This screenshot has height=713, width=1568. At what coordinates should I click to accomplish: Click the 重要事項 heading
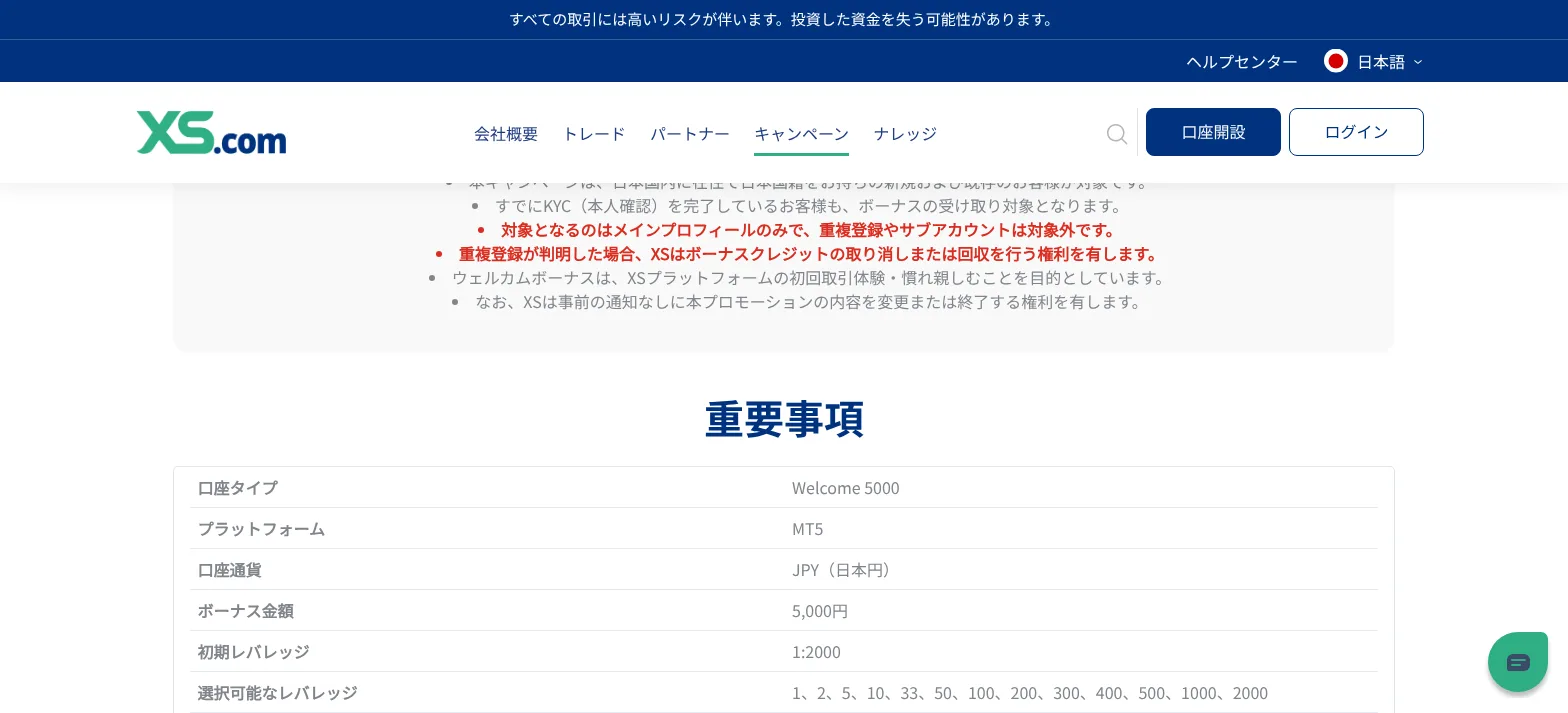pos(784,419)
